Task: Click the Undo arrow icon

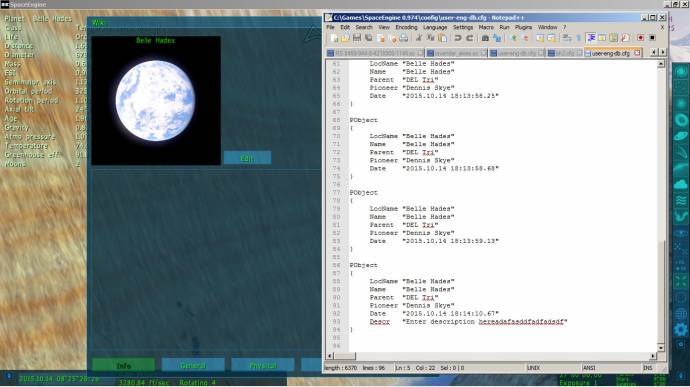Action: (x=458, y=38)
